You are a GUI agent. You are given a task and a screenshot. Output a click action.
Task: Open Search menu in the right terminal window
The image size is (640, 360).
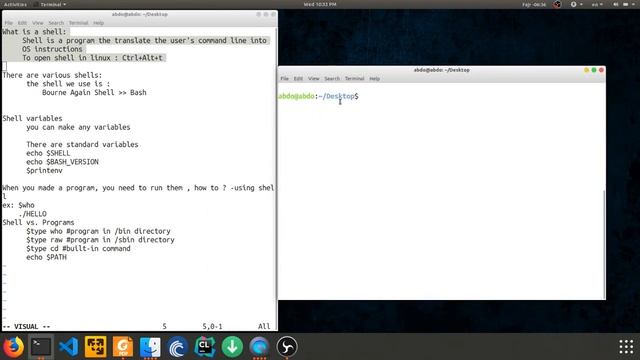(332, 78)
